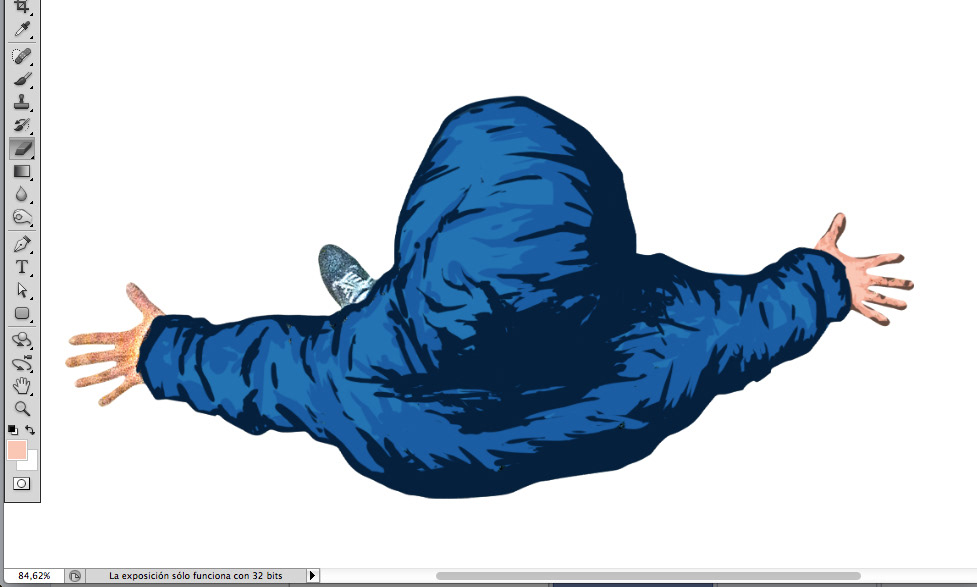Select the Gradient tool
977x587 pixels.
click(21, 171)
